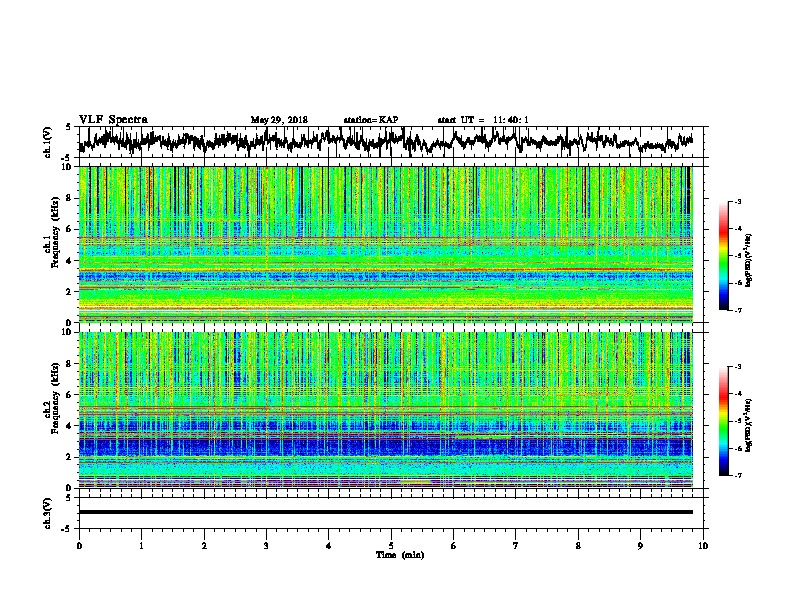Click the "9" tick on the time axis
The image size is (792, 612).
click(640, 546)
